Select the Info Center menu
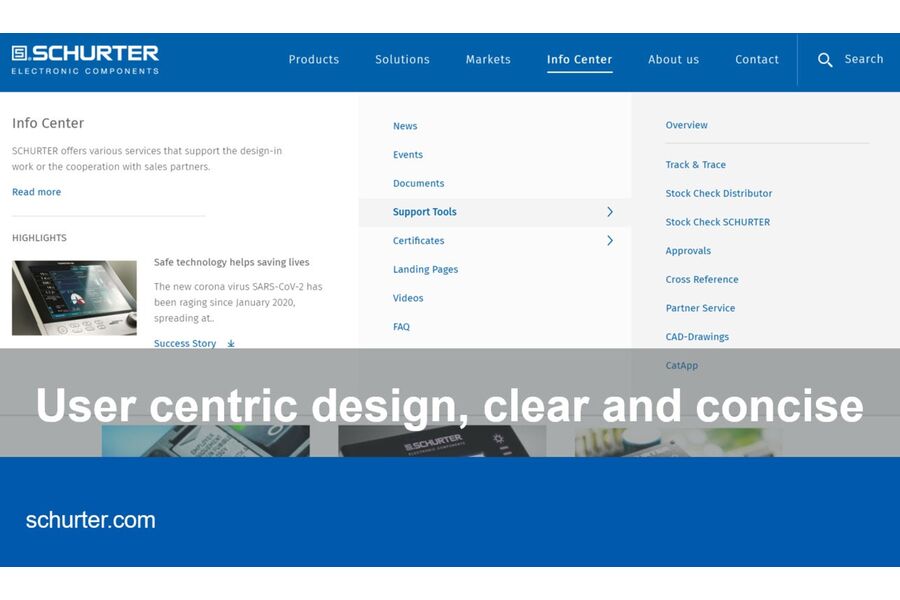 (579, 59)
